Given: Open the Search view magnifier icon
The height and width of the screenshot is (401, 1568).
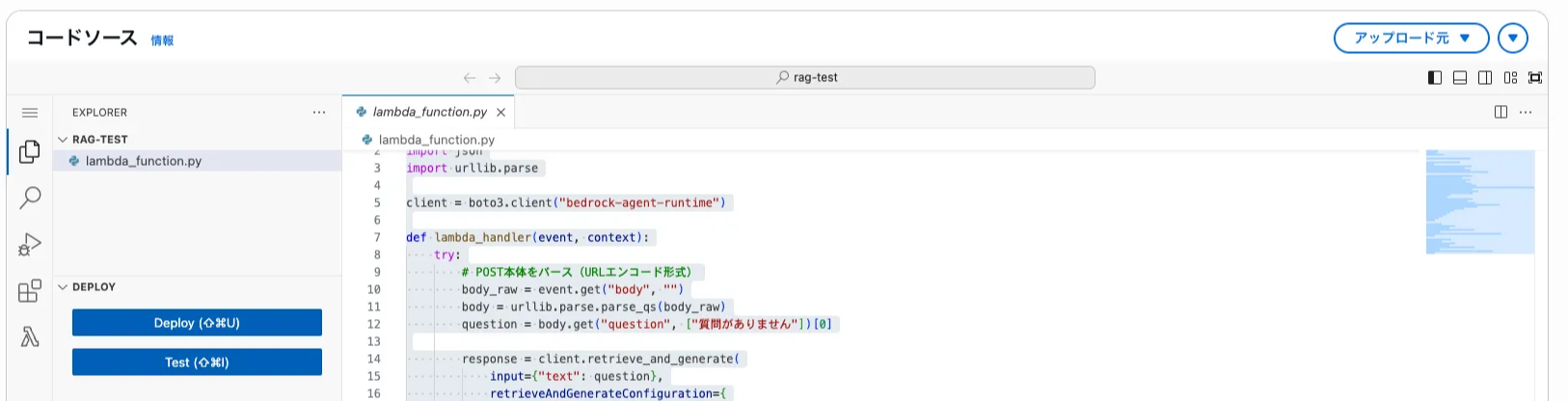Looking at the screenshot, I should click(x=30, y=198).
